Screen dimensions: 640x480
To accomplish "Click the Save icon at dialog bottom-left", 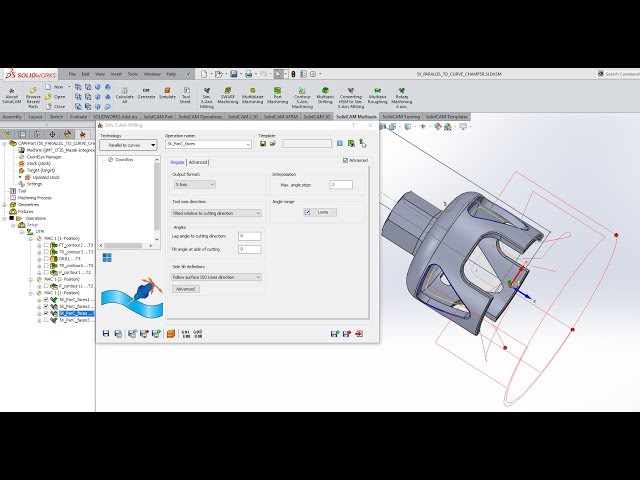I will pos(106,334).
